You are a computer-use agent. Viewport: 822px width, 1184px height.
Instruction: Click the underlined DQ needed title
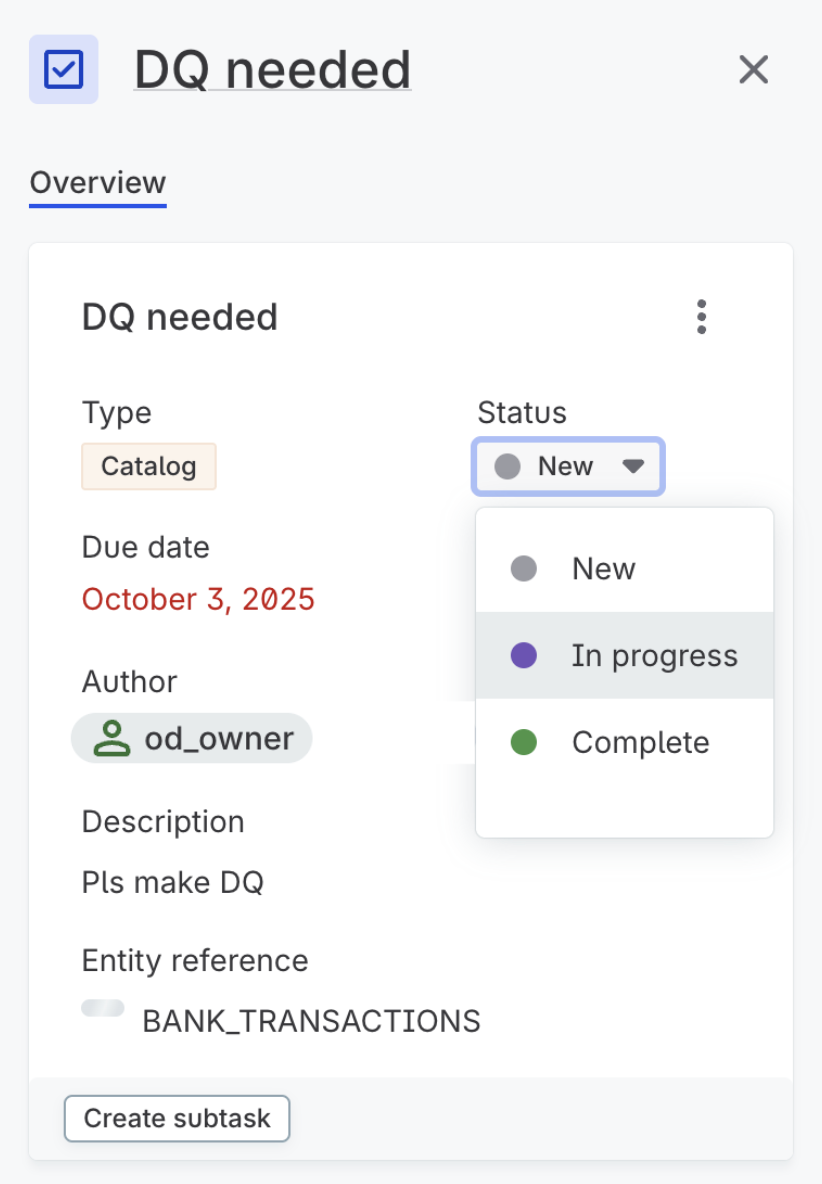(x=273, y=69)
